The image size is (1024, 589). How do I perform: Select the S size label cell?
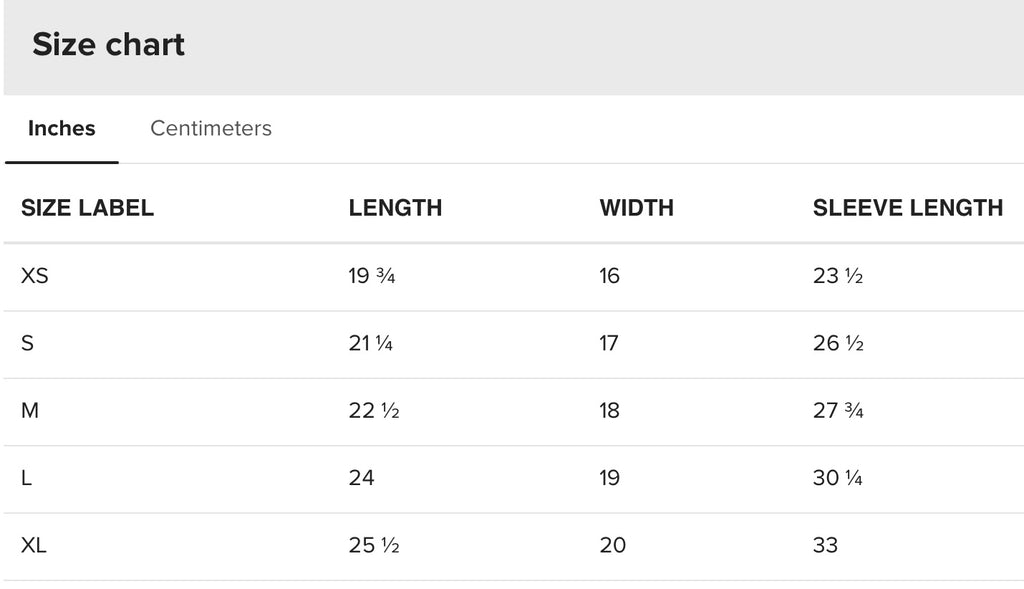[28, 343]
